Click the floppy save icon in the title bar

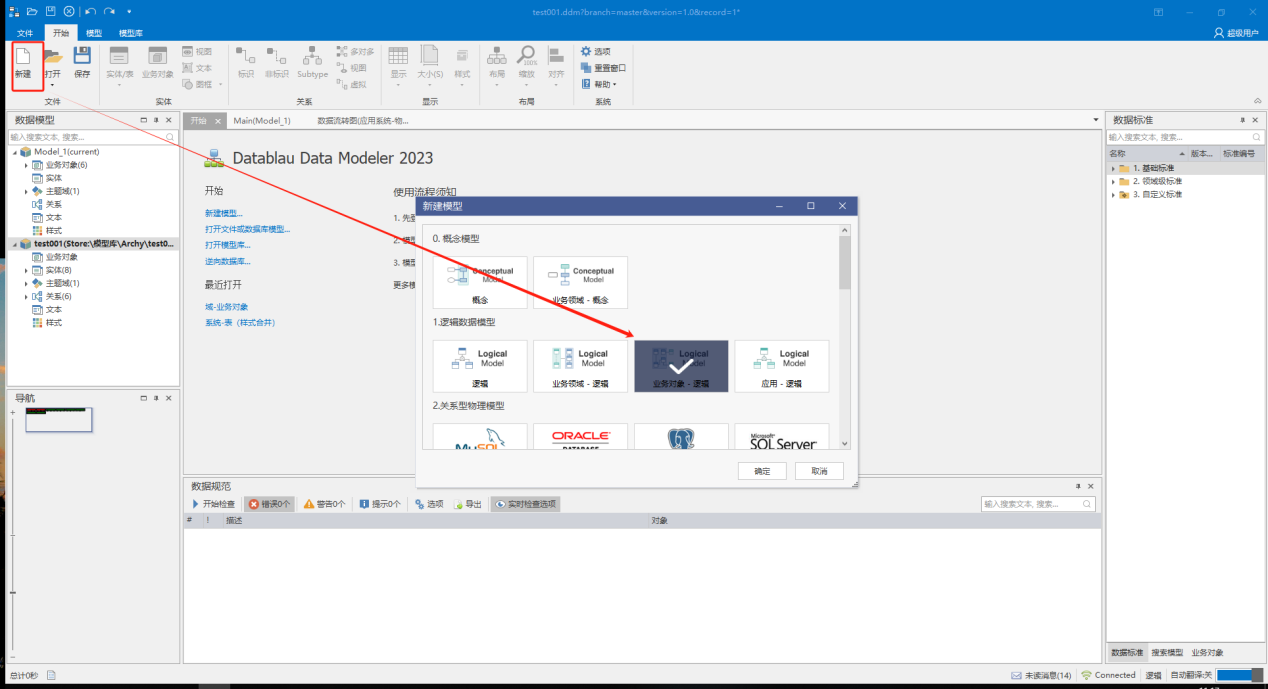(50, 11)
